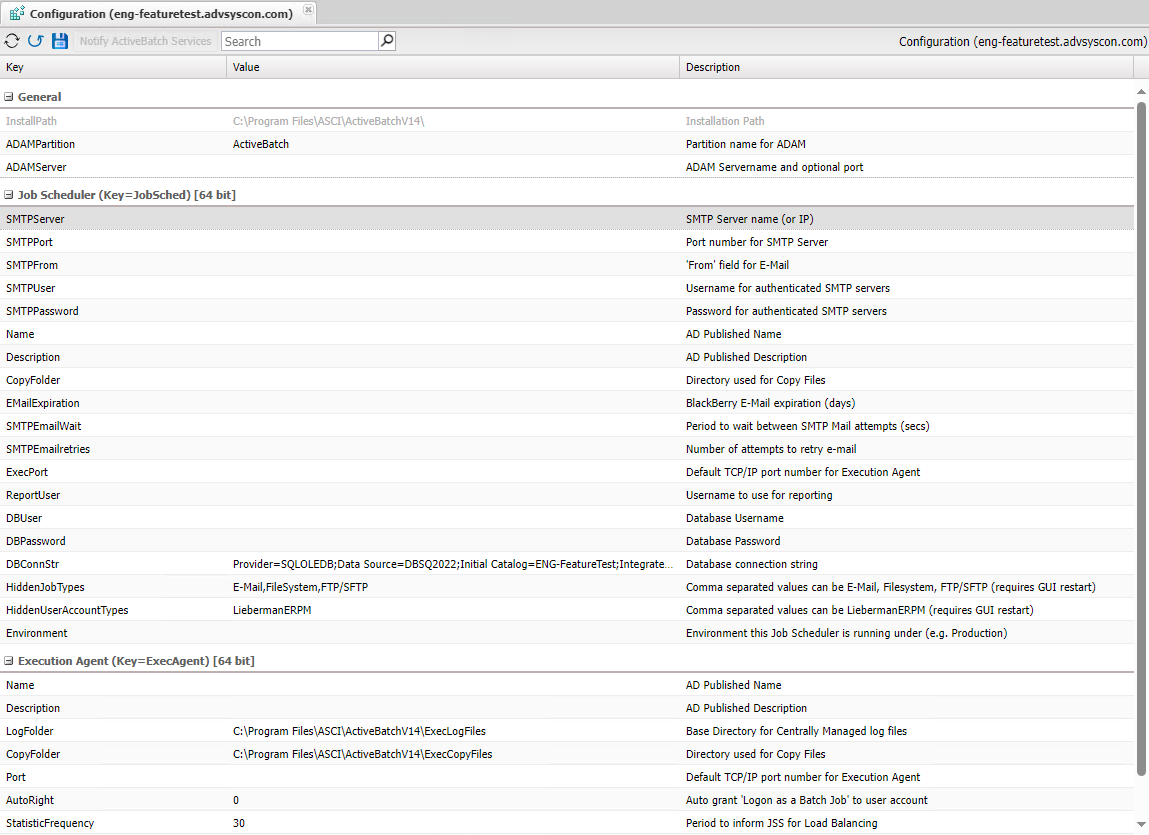Save configuration with the floppy disk icon
The height and width of the screenshot is (835, 1149).
[60, 41]
